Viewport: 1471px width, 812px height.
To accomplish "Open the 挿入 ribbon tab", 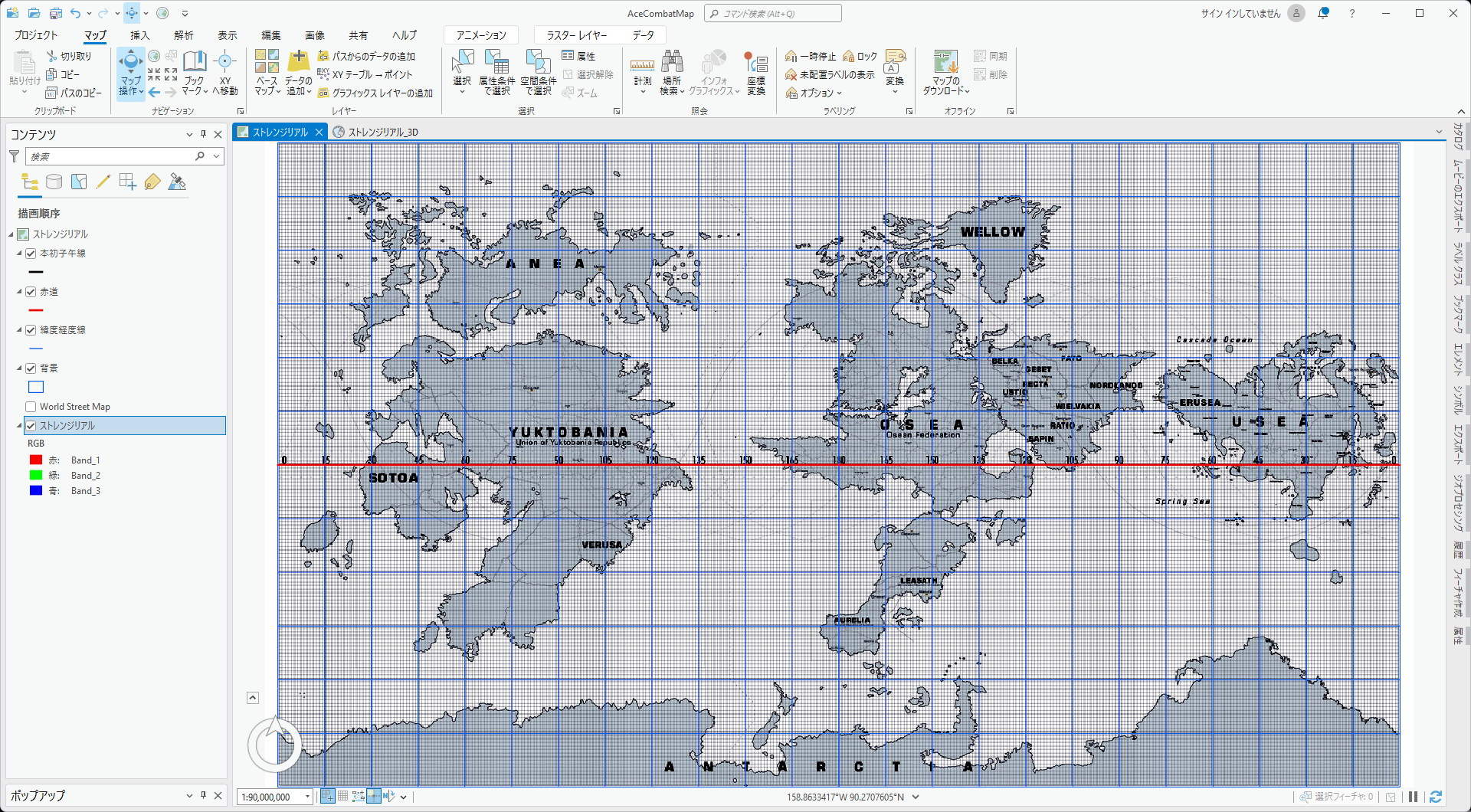I will click(x=139, y=35).
